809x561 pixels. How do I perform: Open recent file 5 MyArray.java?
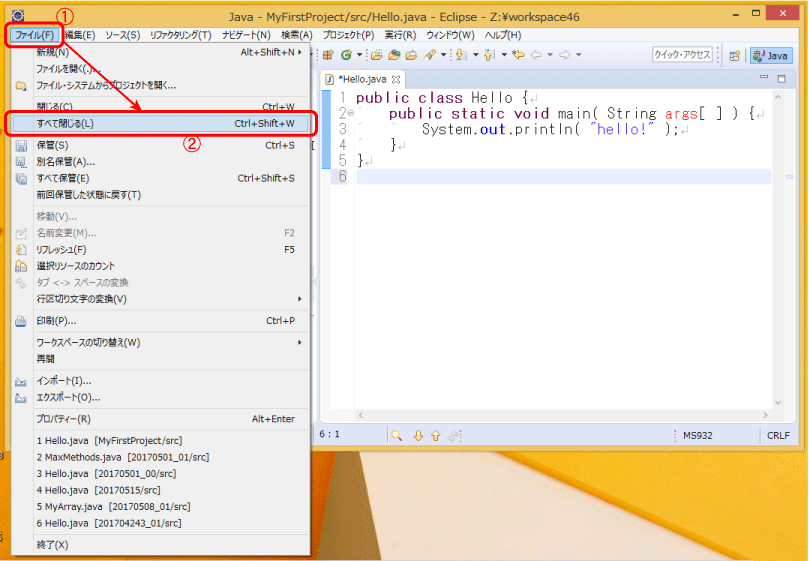(x=160, y=507)
